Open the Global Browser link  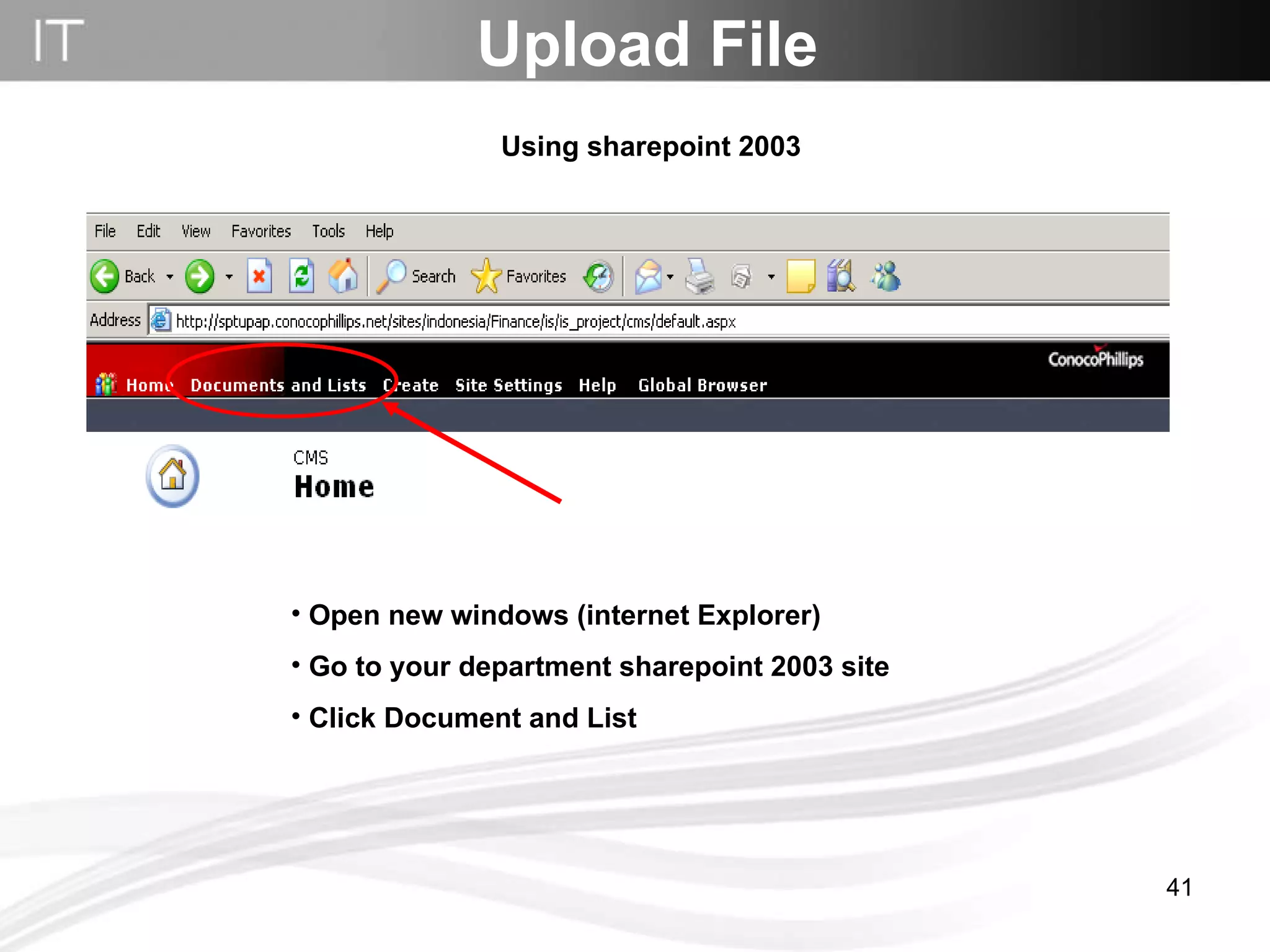(703, 386)
